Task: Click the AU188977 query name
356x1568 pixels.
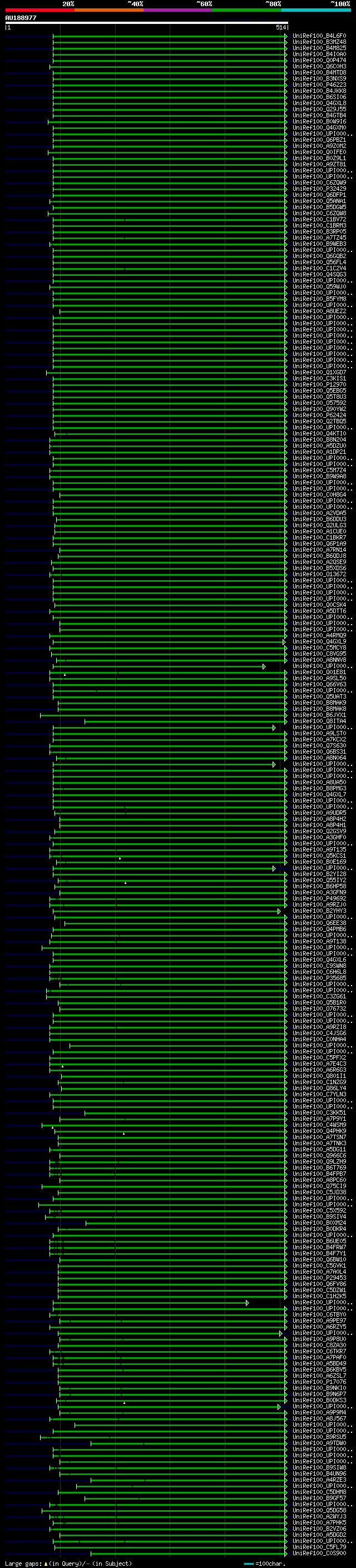Action: tap(21, 18)
